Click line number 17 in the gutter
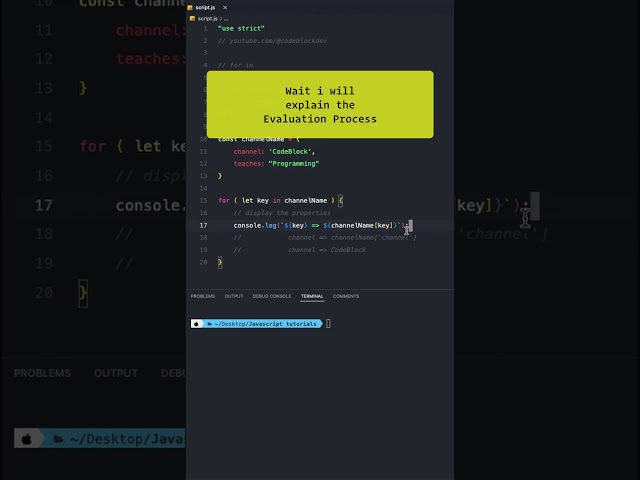Viewport: 640px width, 480px height. pyautogui.click(x=203, y=225)
